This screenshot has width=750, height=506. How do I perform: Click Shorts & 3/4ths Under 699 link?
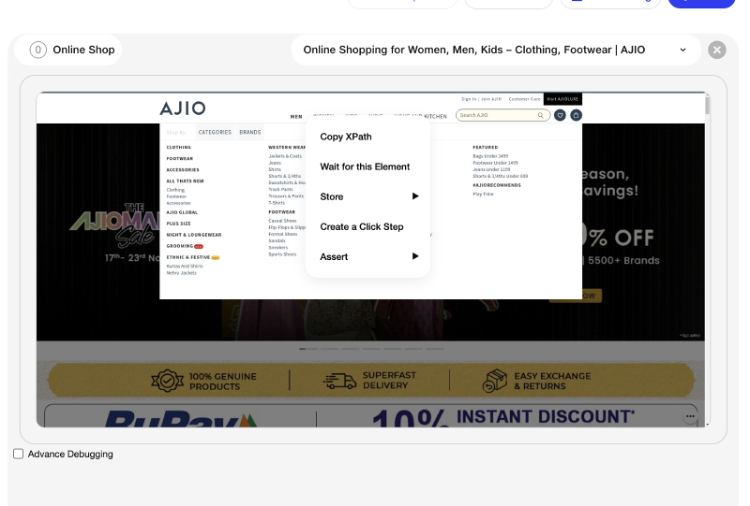pyautogui.click(x=500, y=176)
